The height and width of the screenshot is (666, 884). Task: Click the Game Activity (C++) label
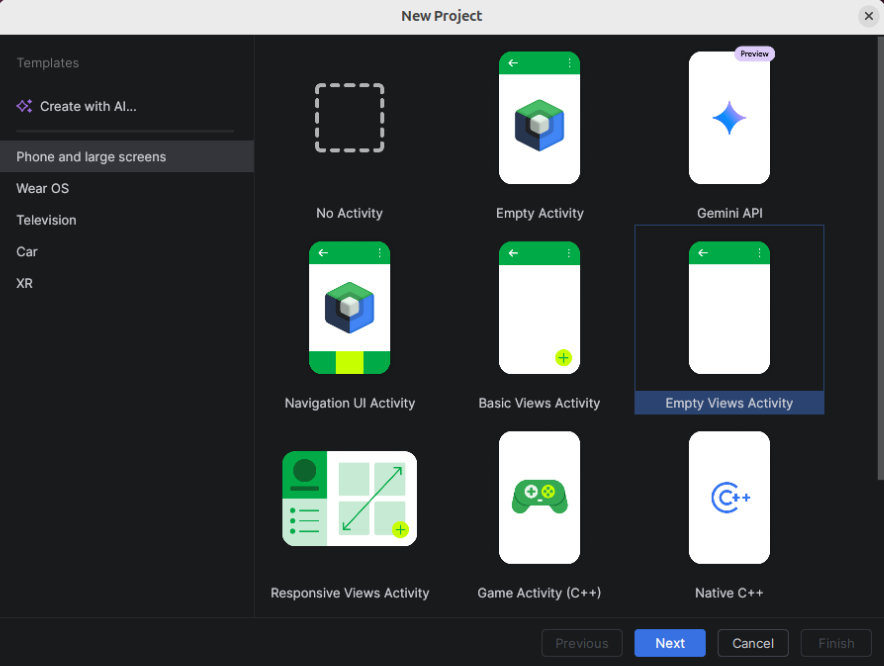pyautogui.click(x=539, y=593)
